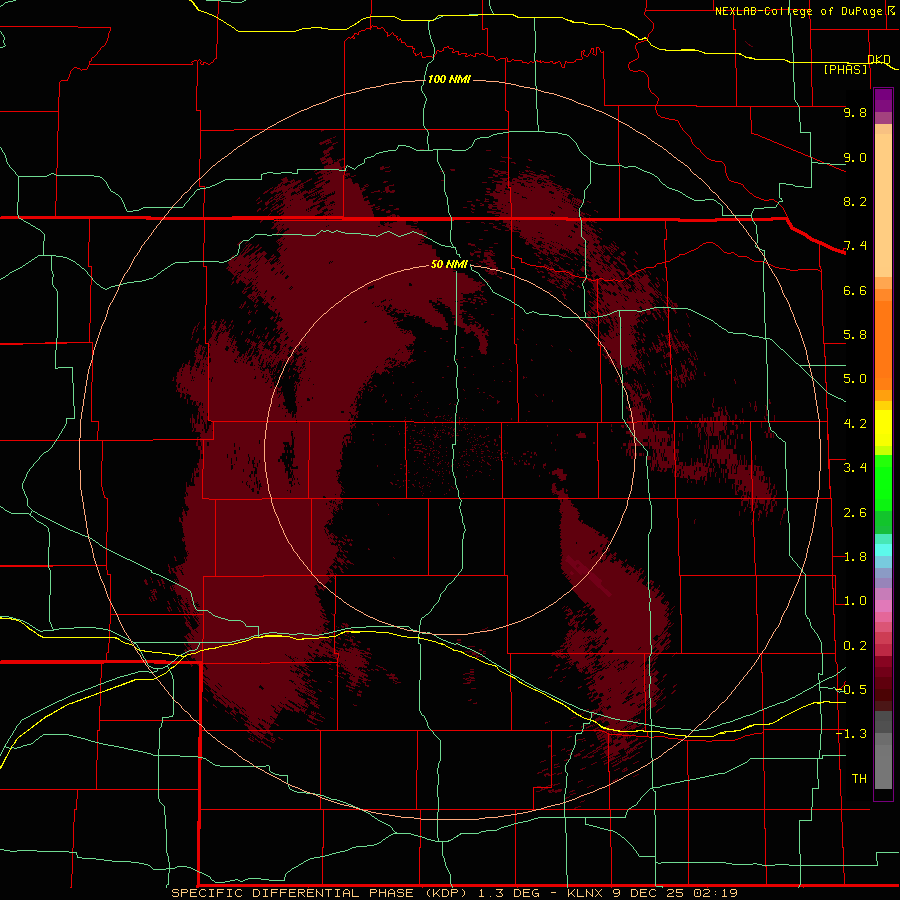
Task: Click the 9.0 color scale value
Action: [855, 157]
